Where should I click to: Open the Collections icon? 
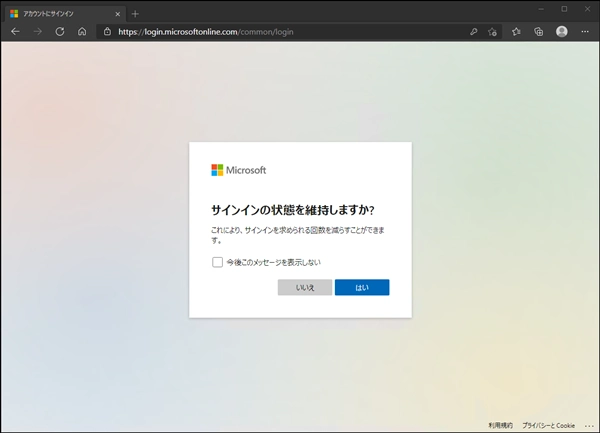(539, 32)
